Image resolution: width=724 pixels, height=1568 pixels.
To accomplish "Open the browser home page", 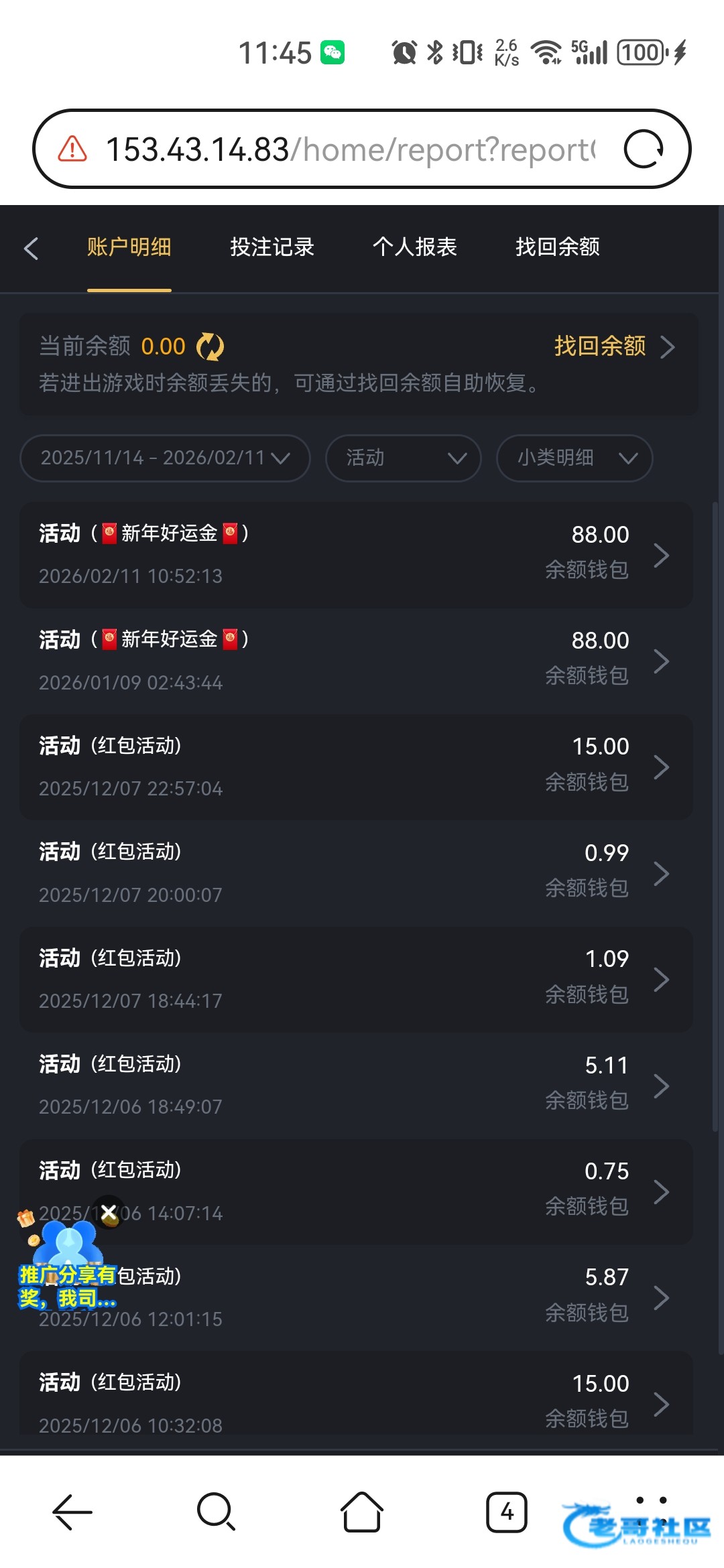I will [362, 1512].
